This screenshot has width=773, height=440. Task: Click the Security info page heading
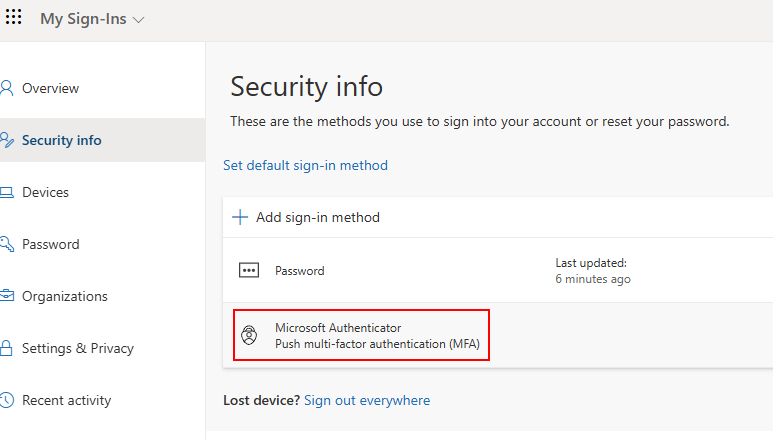point(307,87)
